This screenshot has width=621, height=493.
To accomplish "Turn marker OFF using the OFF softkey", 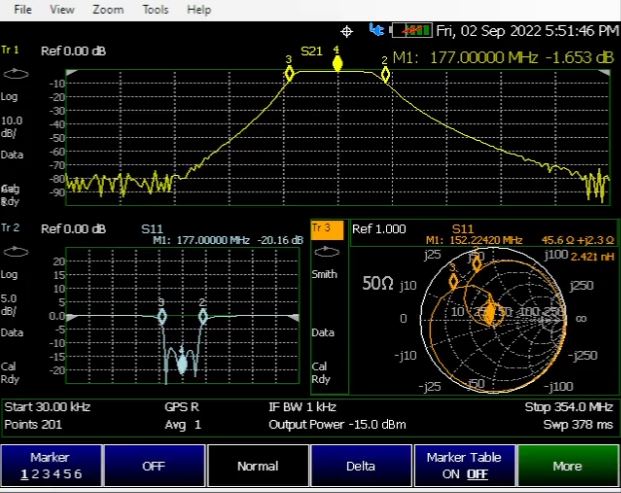I will pyautogui.click(x=153, y=465).
